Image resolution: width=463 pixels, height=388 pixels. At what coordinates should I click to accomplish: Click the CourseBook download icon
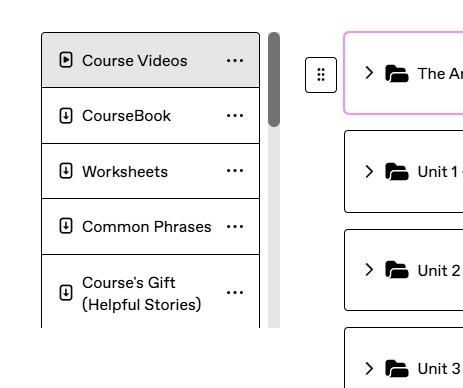pyautogui.click(x=66, y=116)
